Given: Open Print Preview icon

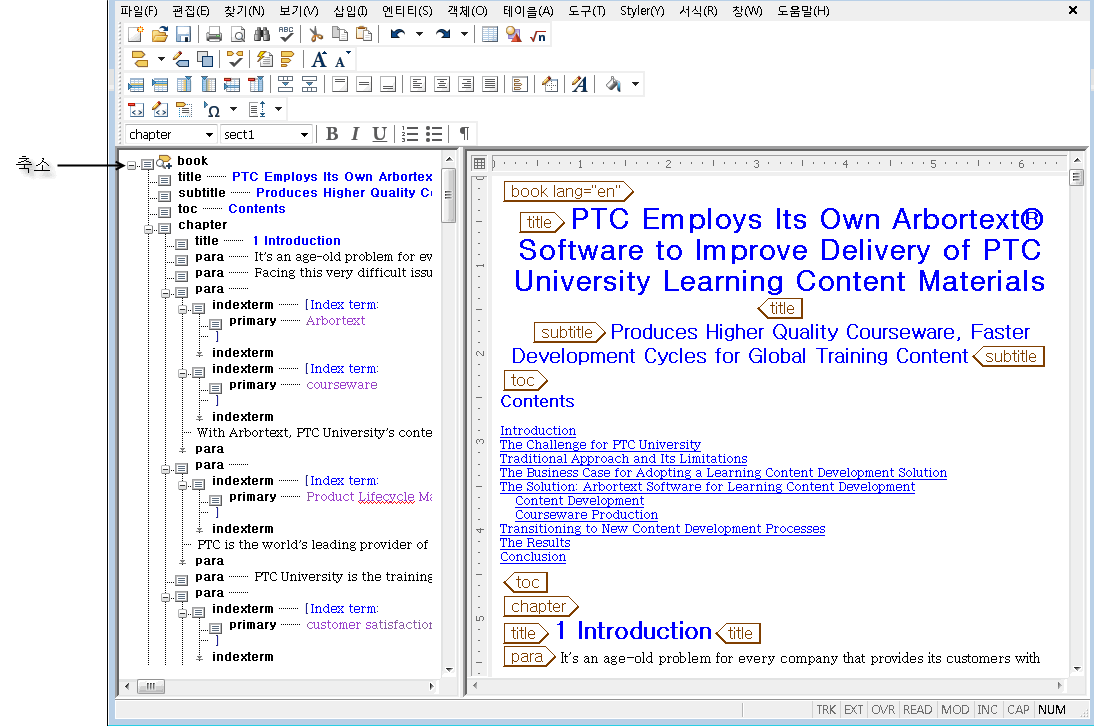Looking at the screenshot, I should click(238, 34).
